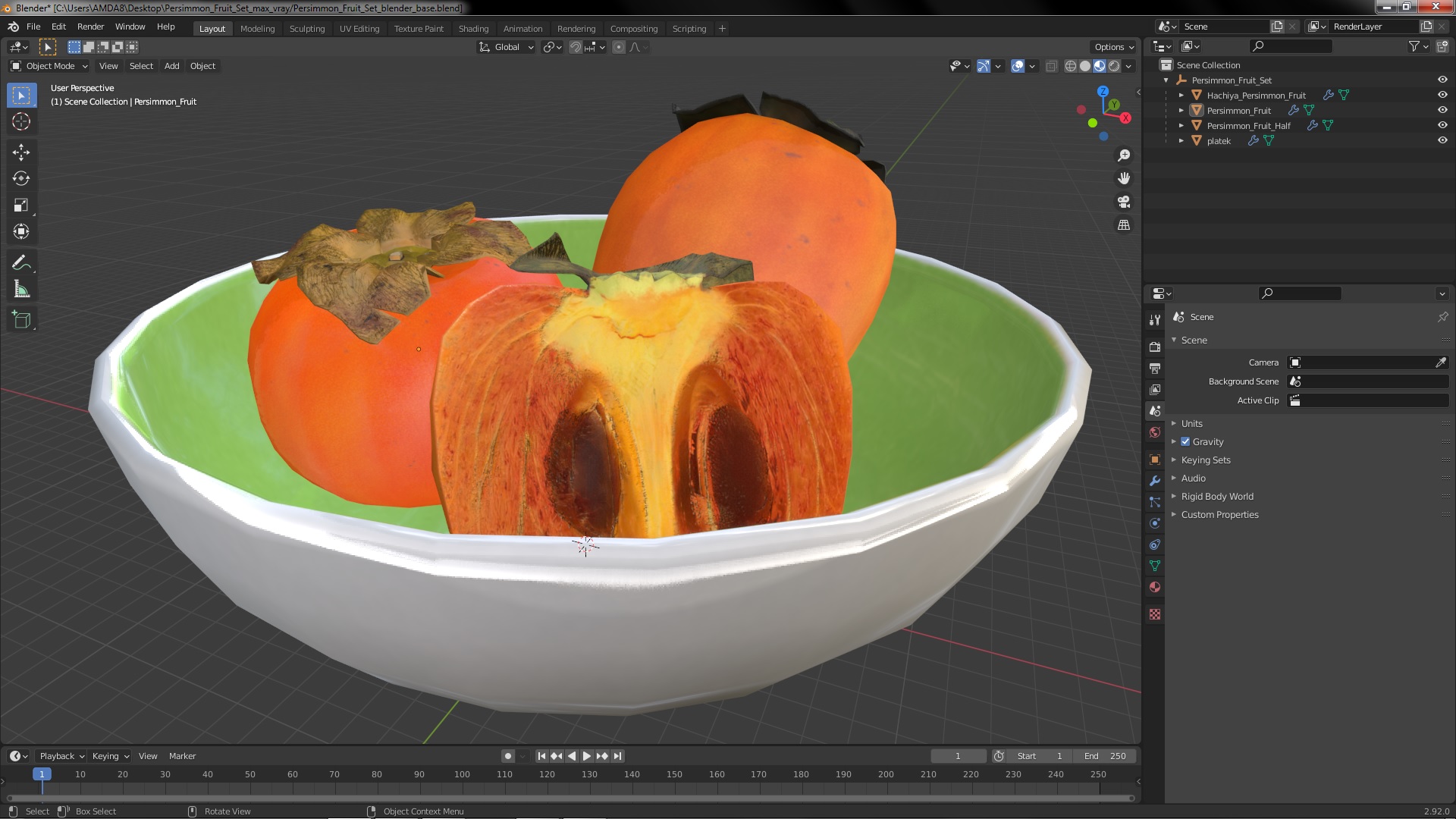Expand the Rigid Body World panel

(x=1216, y=497)
